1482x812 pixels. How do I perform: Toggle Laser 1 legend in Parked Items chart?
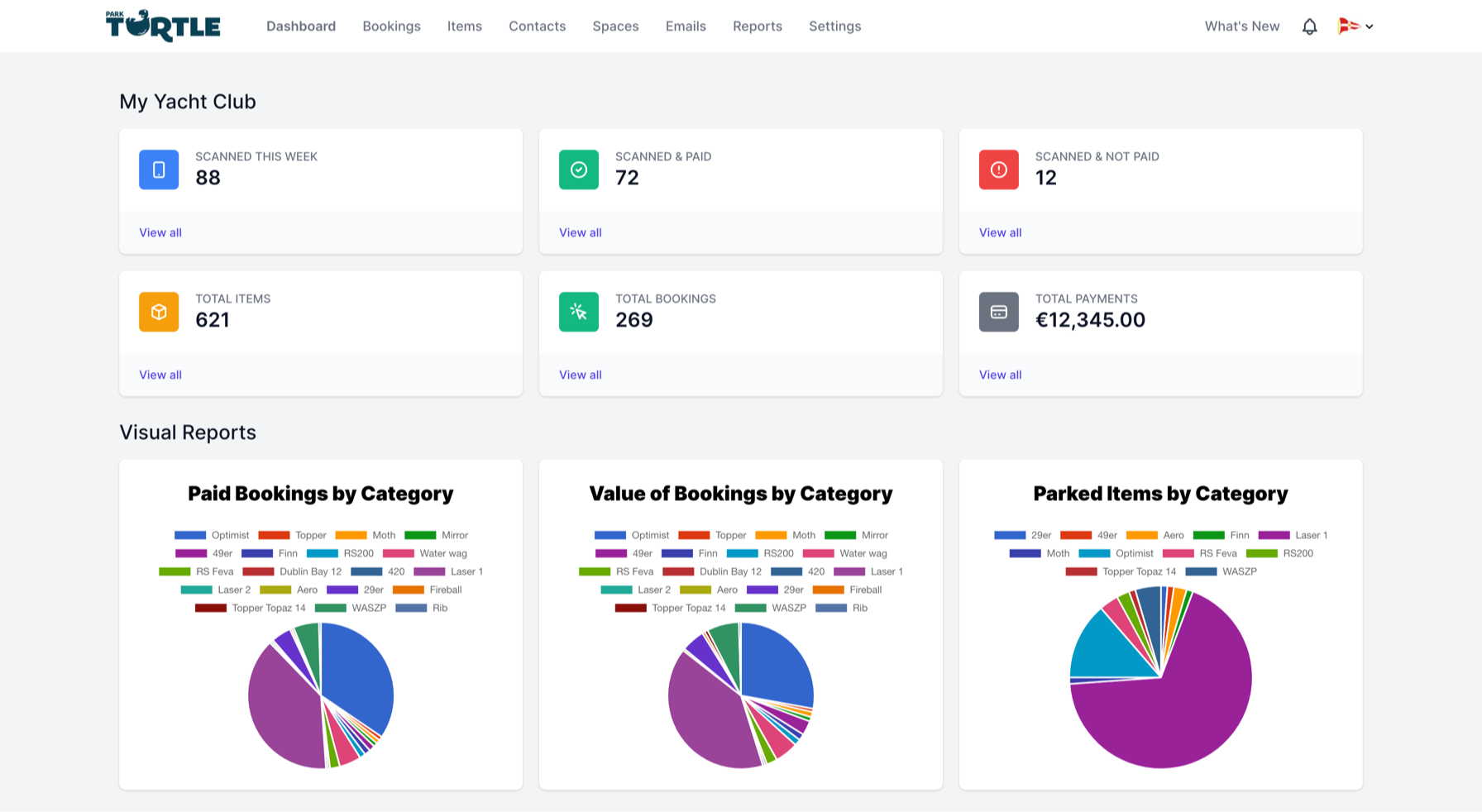(x=1293, y=535)
